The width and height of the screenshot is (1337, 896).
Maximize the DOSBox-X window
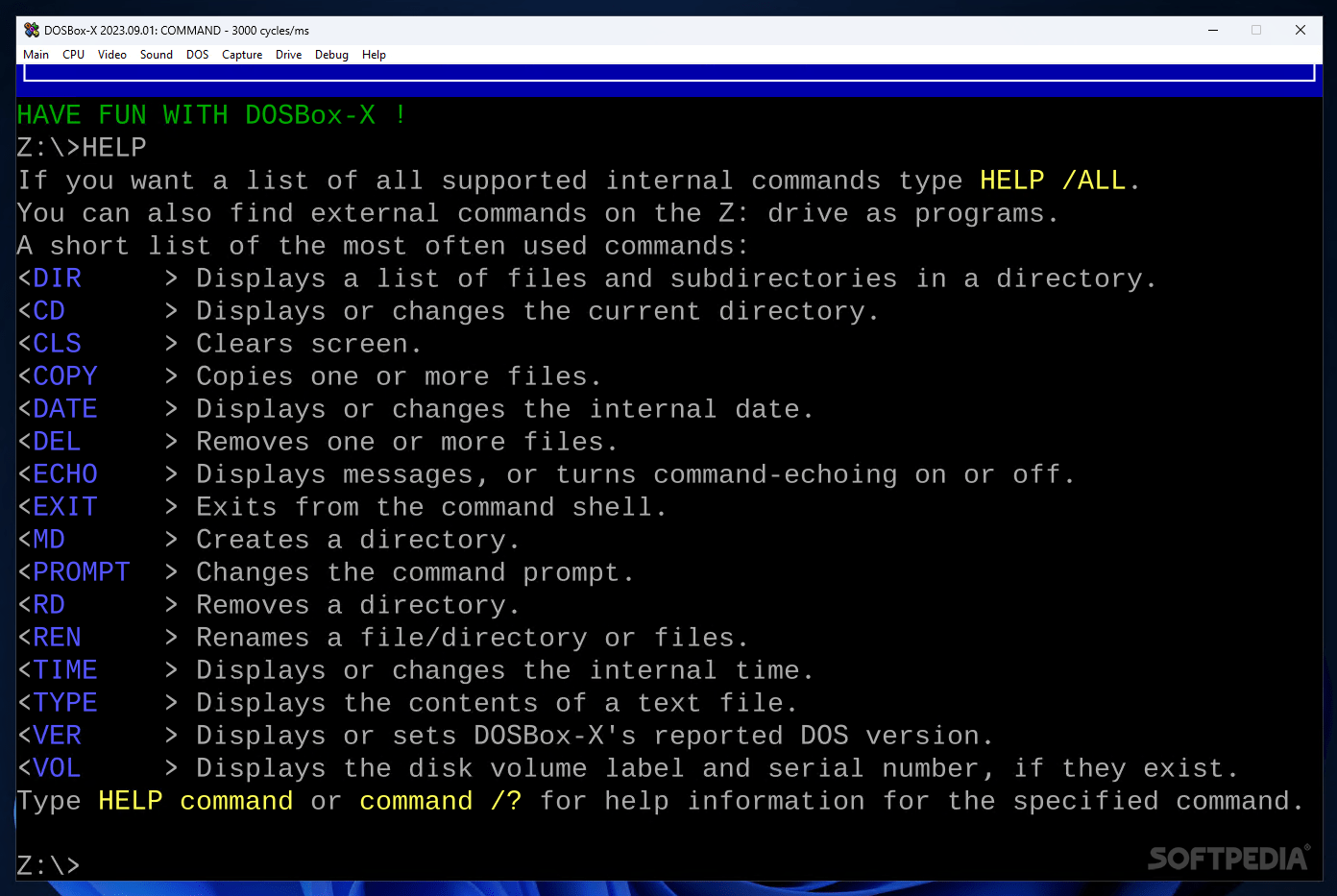pyautogui.click(x=1256, y=30)
